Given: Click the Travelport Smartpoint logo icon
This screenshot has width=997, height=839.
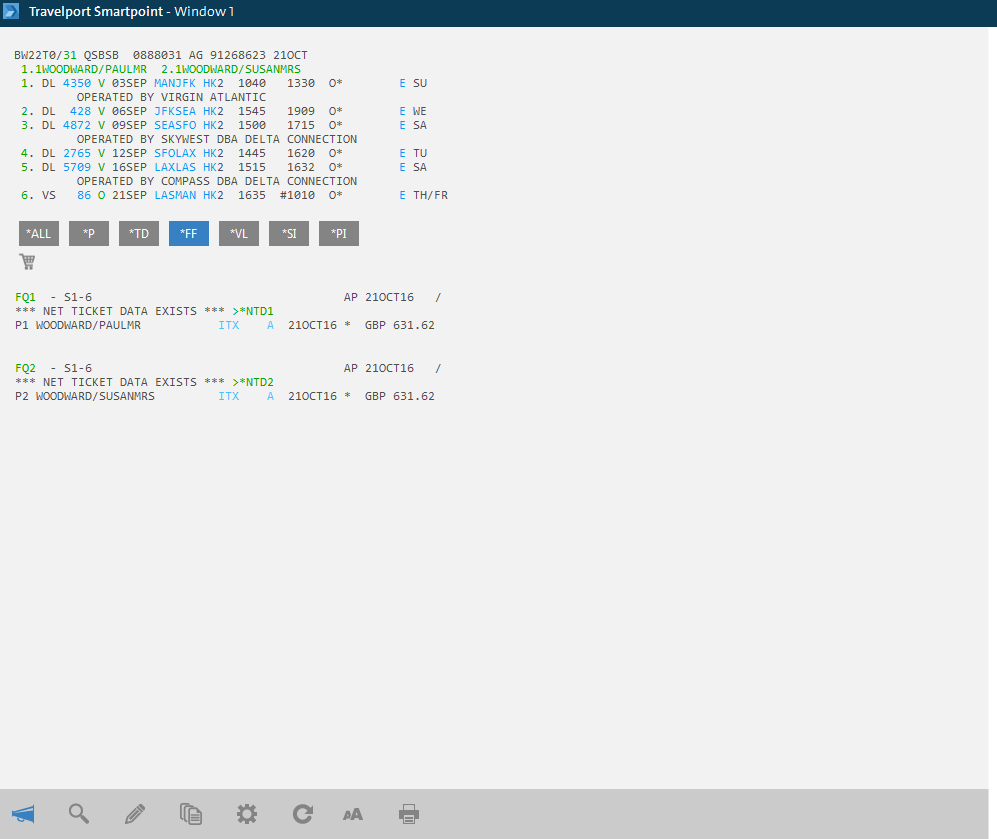Looking at the screenshot, I should pyautogui.click(x=11, y=11).
